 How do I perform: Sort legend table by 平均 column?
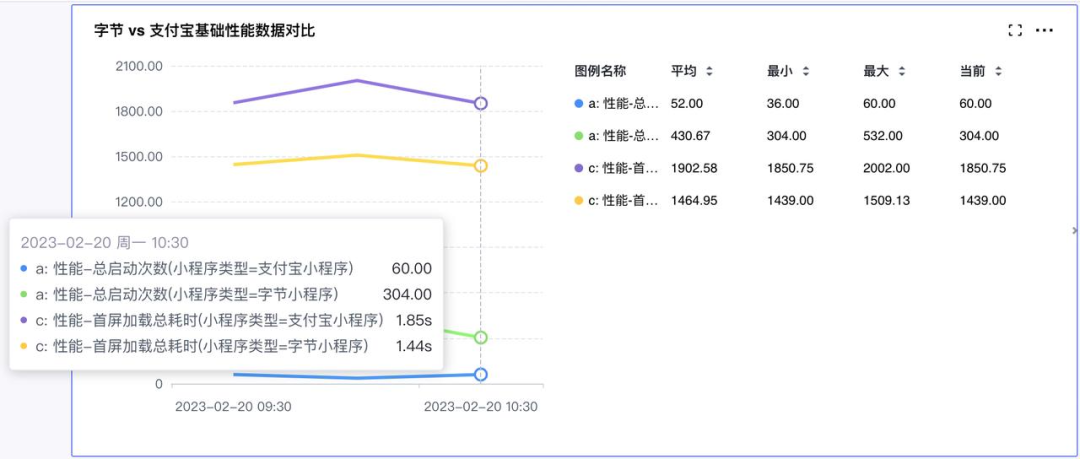pos(709,71)
